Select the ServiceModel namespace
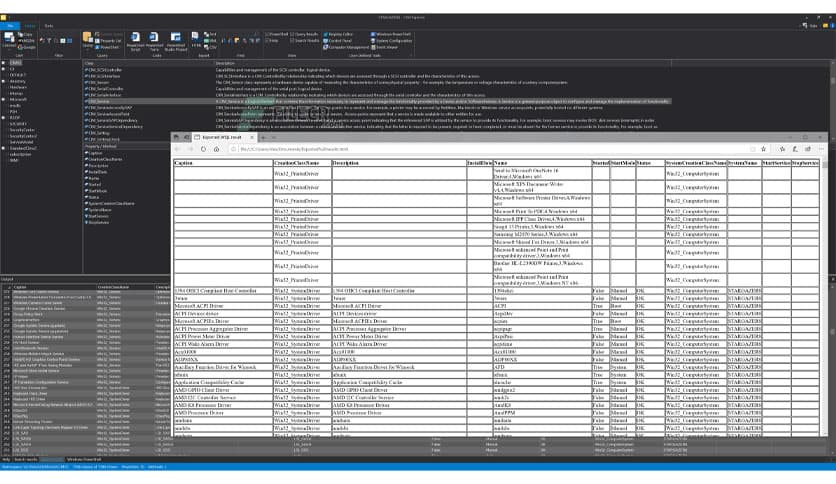 21,142
